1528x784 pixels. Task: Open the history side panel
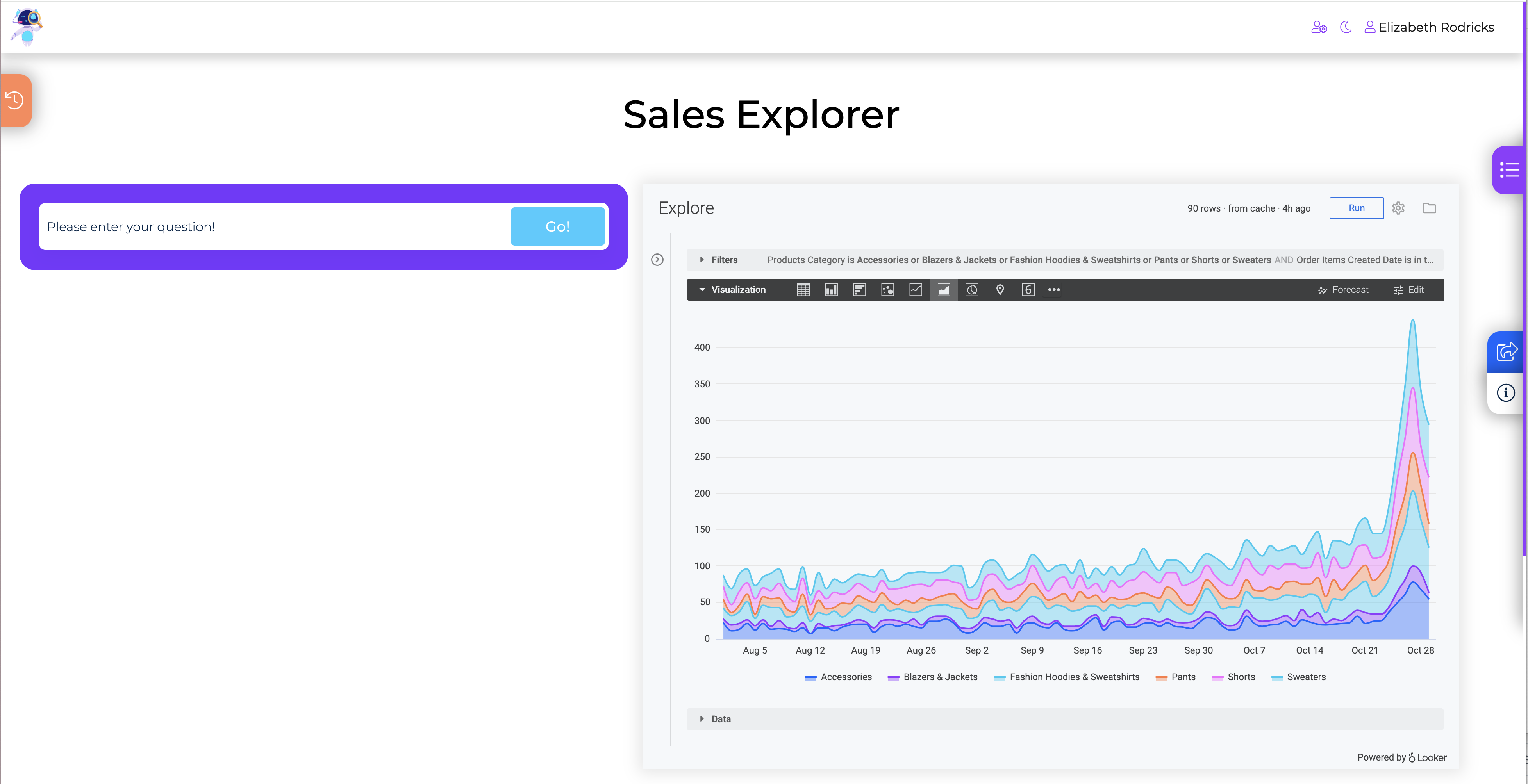click(x=15, y=100)
